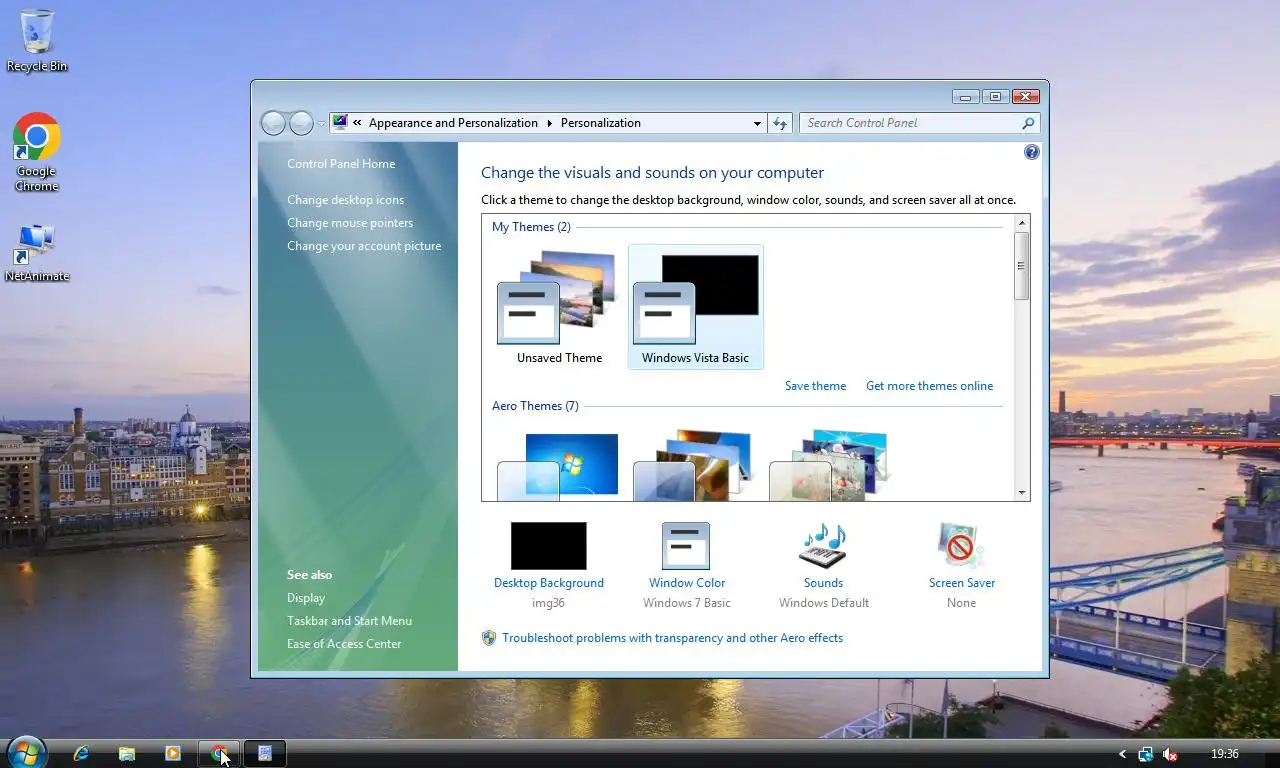Open Window Color settings icon
This screenshot has width=1280, height=768.
click(x=686, y=546)
